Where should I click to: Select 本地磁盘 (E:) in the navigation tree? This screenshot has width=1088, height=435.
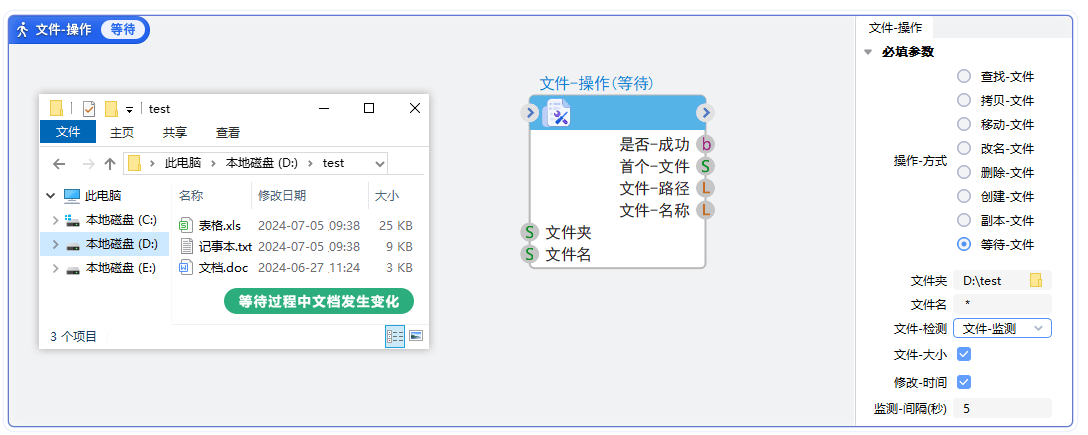click(x=120, y=268)
